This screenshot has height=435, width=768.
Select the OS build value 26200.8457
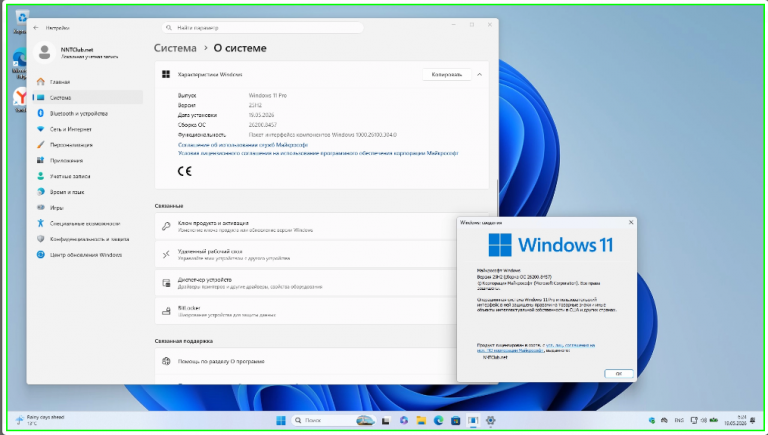263,125
